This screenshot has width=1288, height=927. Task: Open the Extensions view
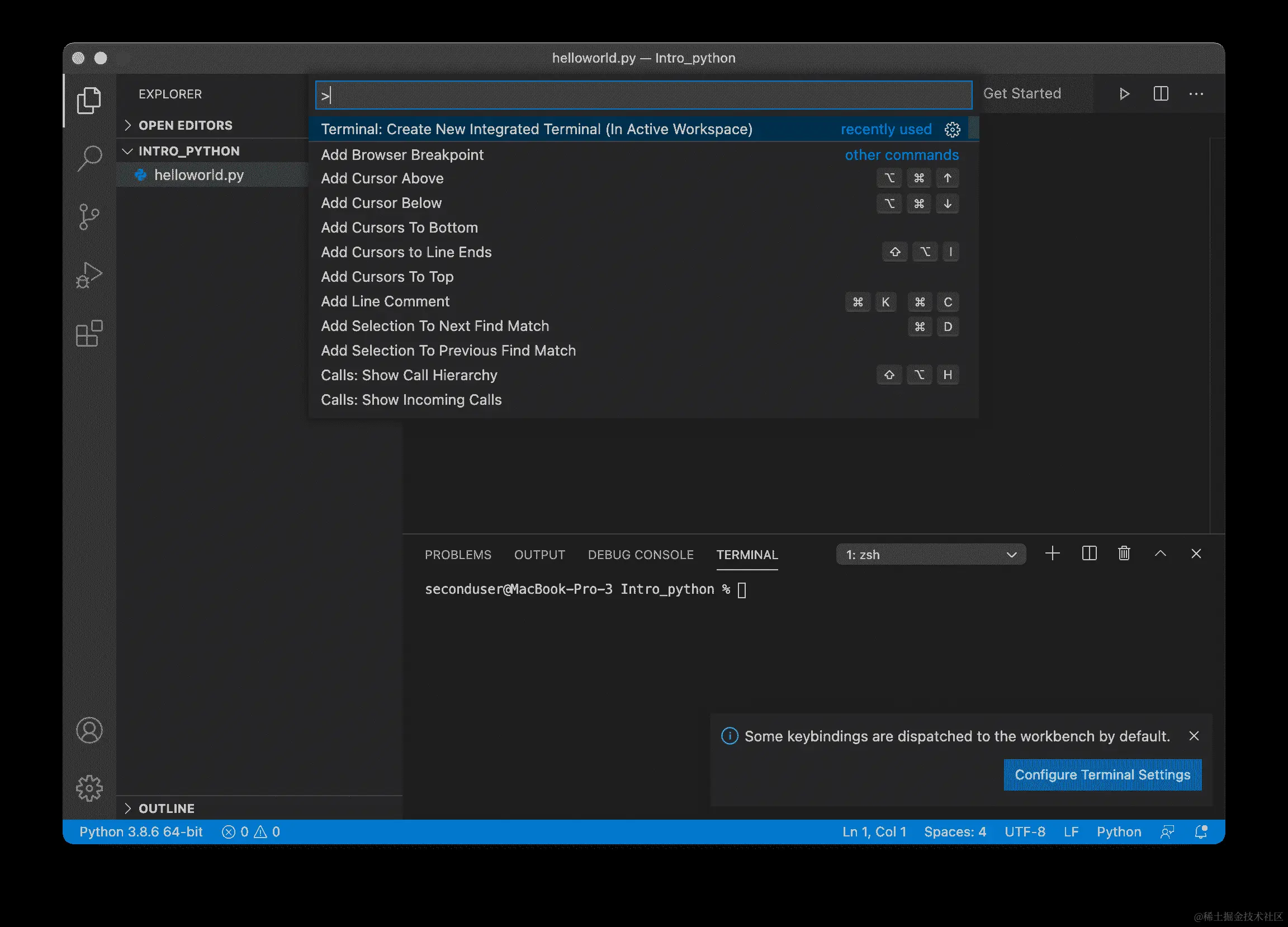(89, 333)
